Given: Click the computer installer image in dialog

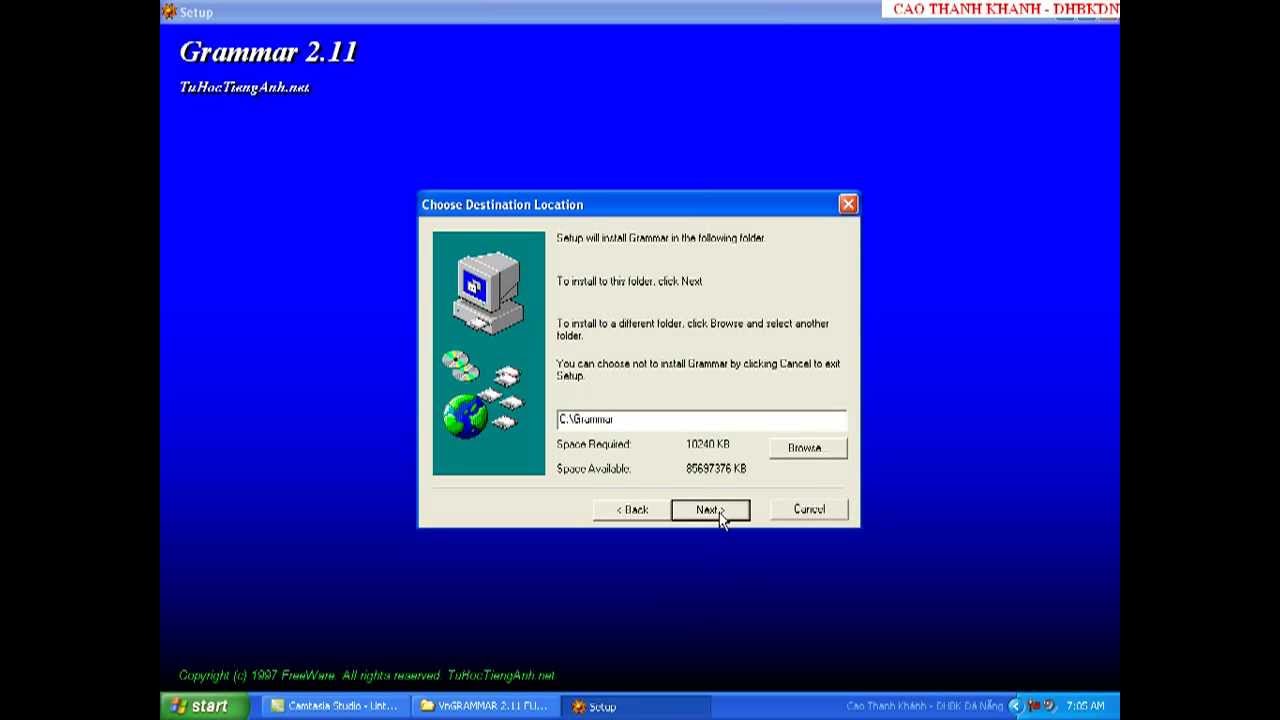Looking at the screenshot, I should [489, 353].
